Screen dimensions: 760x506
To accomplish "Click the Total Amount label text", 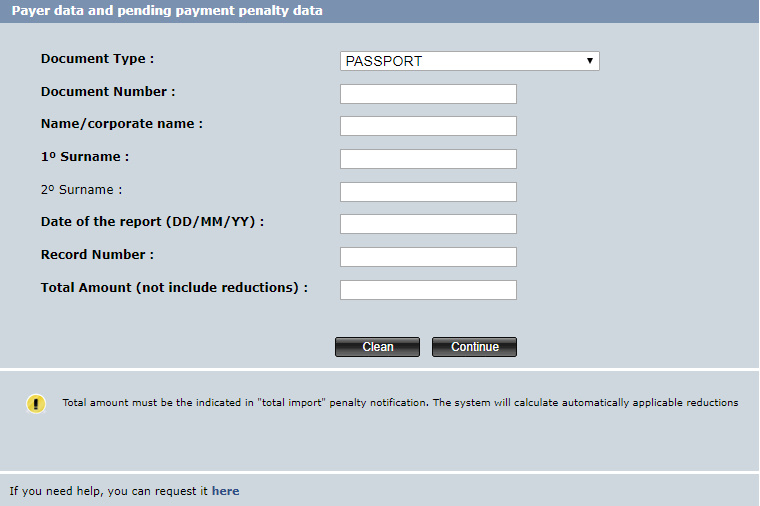I will pyautogui.click(x=174, y=287).
